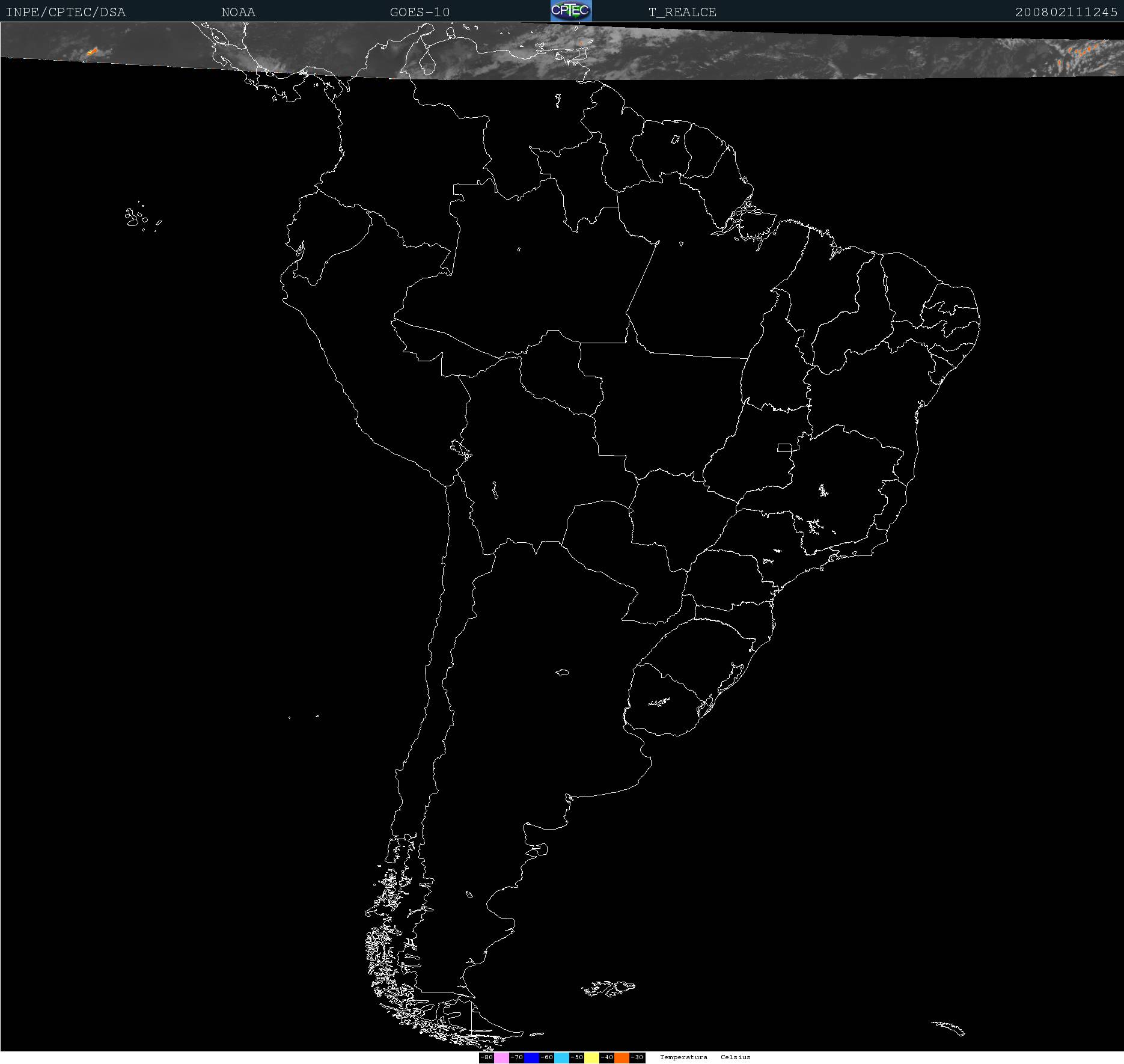
Task: Pick the light blue legend swatch
Action: tap(561, 1057)
